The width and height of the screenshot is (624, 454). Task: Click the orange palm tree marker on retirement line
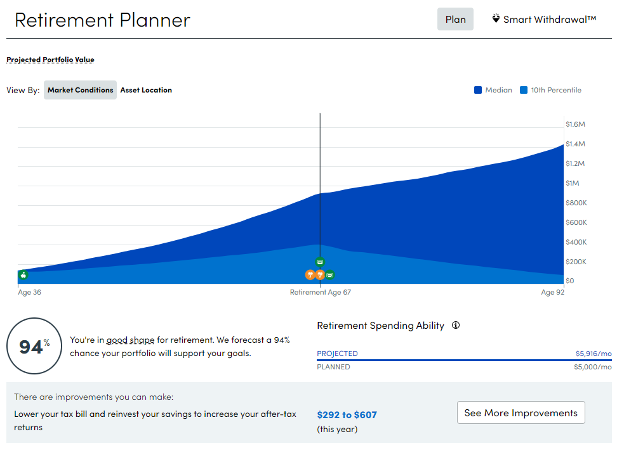point(320,275)
